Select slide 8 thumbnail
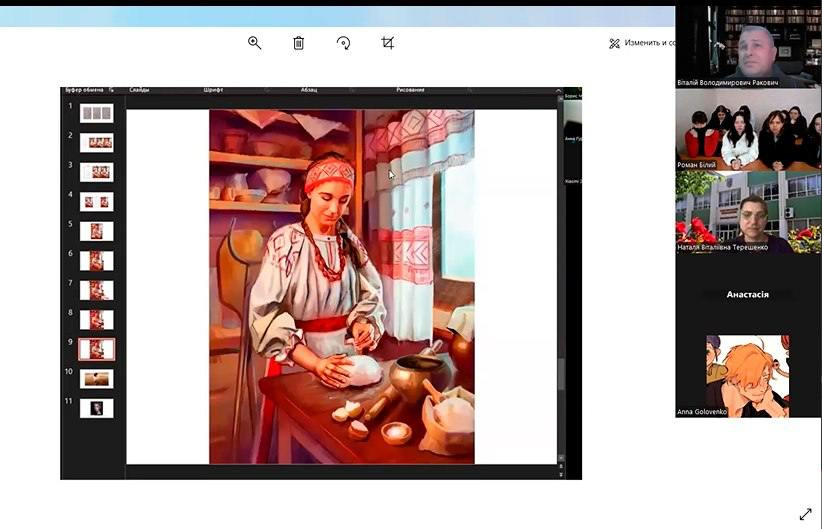822x529 pixels. click(x=96, y=320)
